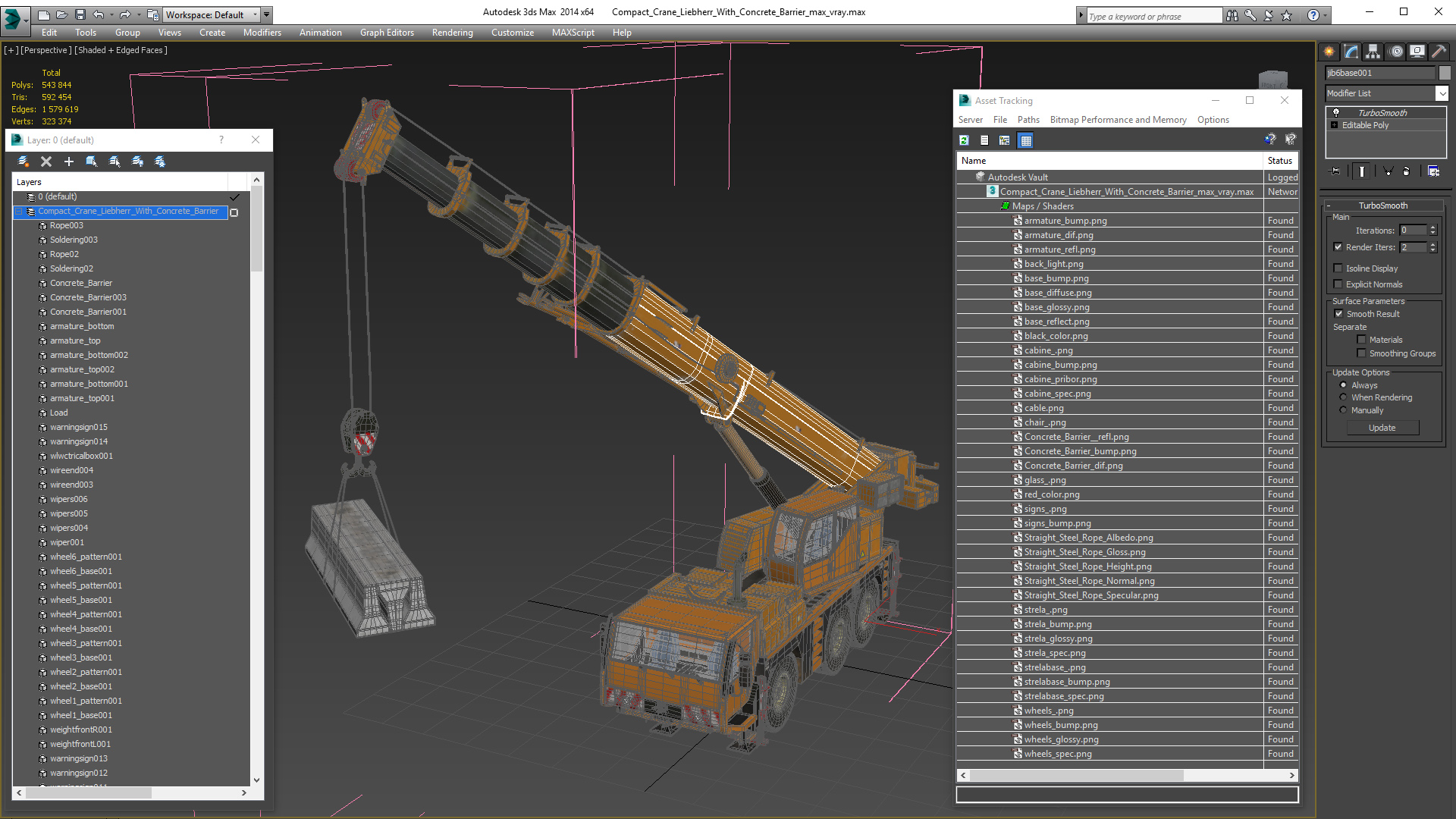Screen dimensions: 1456x819
Task: Click Delete Layer X icon in Layer dialog
Action: [46, 161]
